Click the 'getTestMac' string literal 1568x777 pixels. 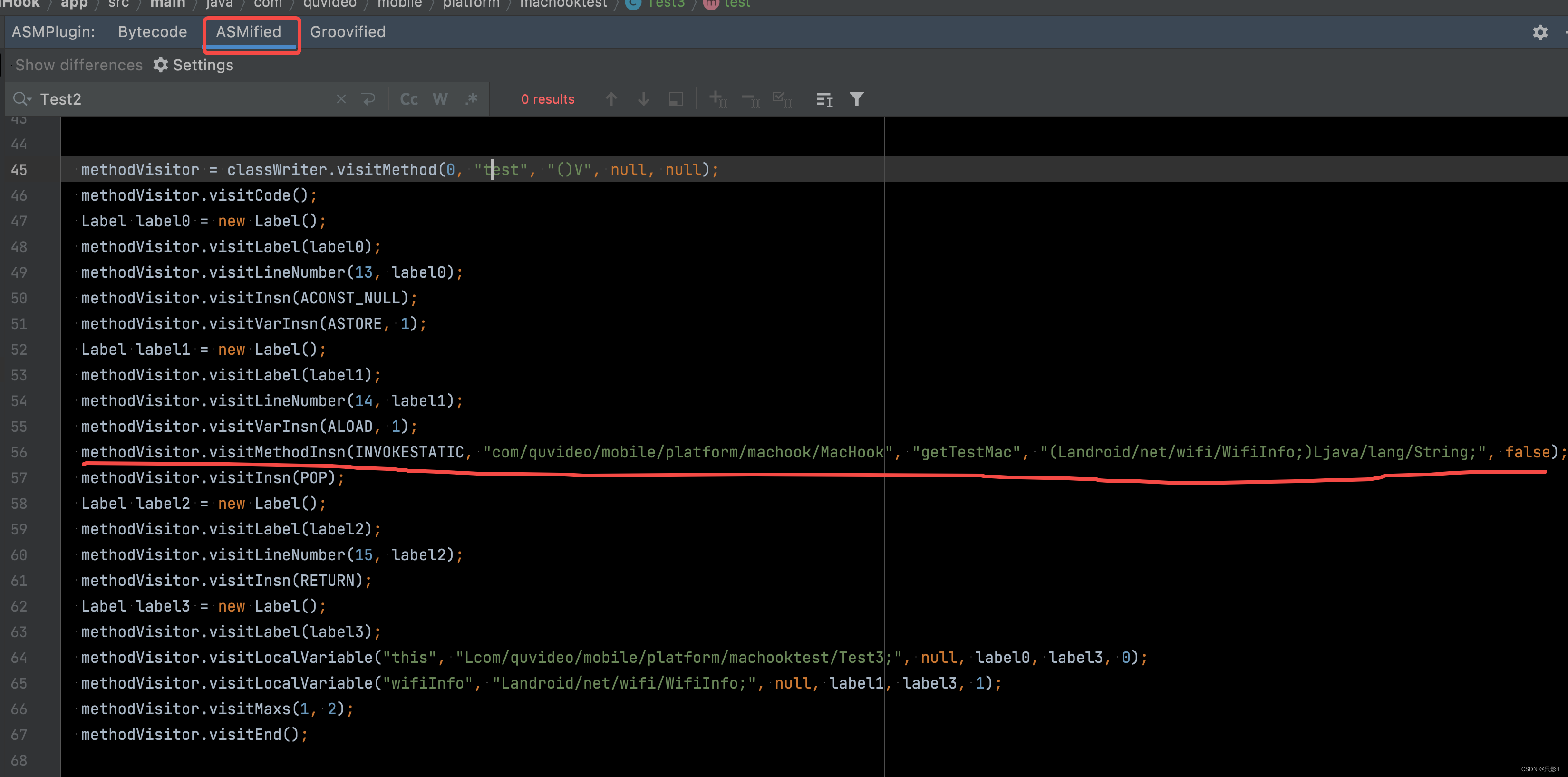click(x=966, y=452)
